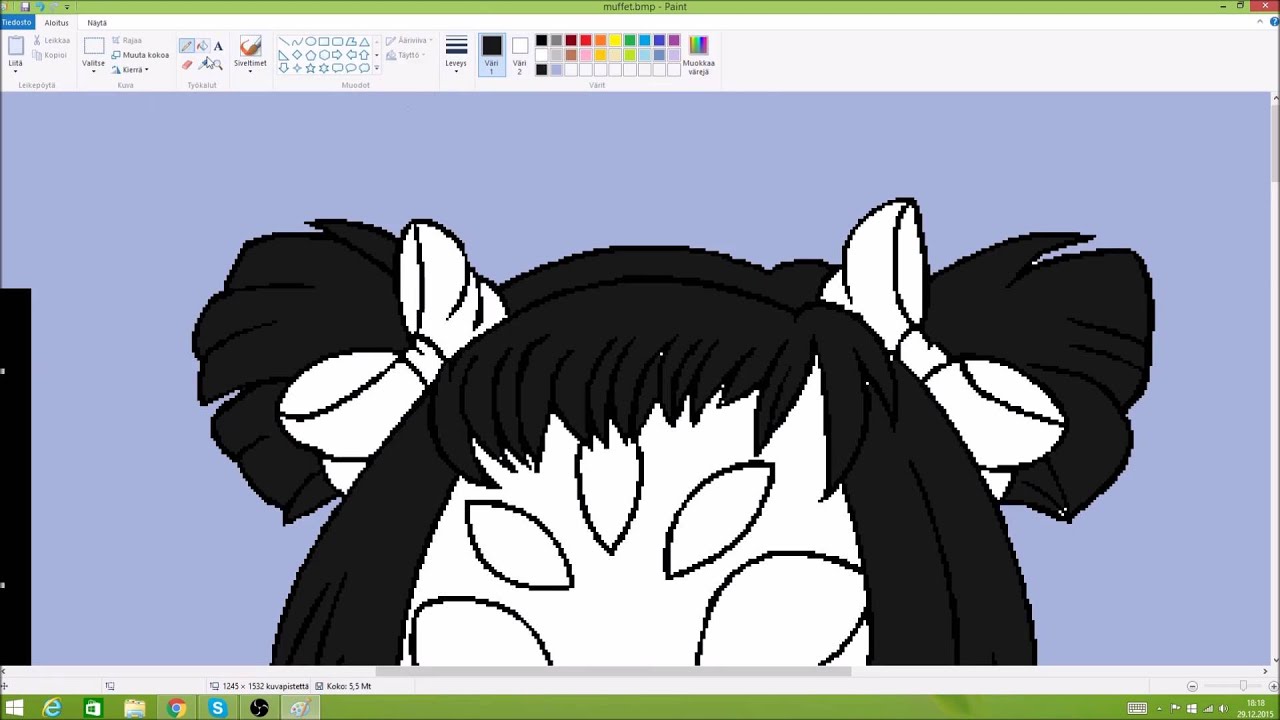Viewport: 1280px width, 720px height.
Task: Select the Text tool
Action: 218,46
